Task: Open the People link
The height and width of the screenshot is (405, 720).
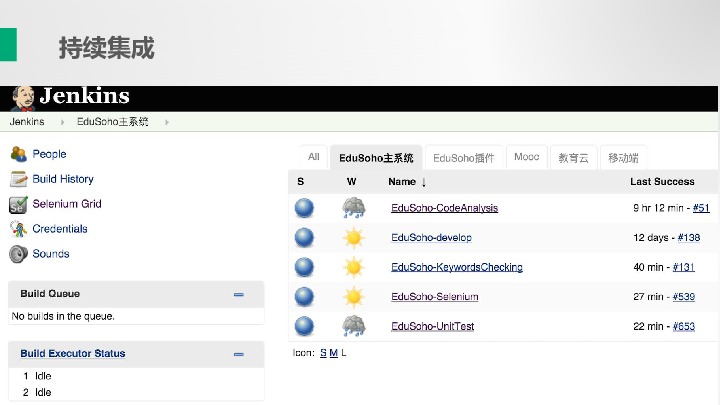Action: 49,154
